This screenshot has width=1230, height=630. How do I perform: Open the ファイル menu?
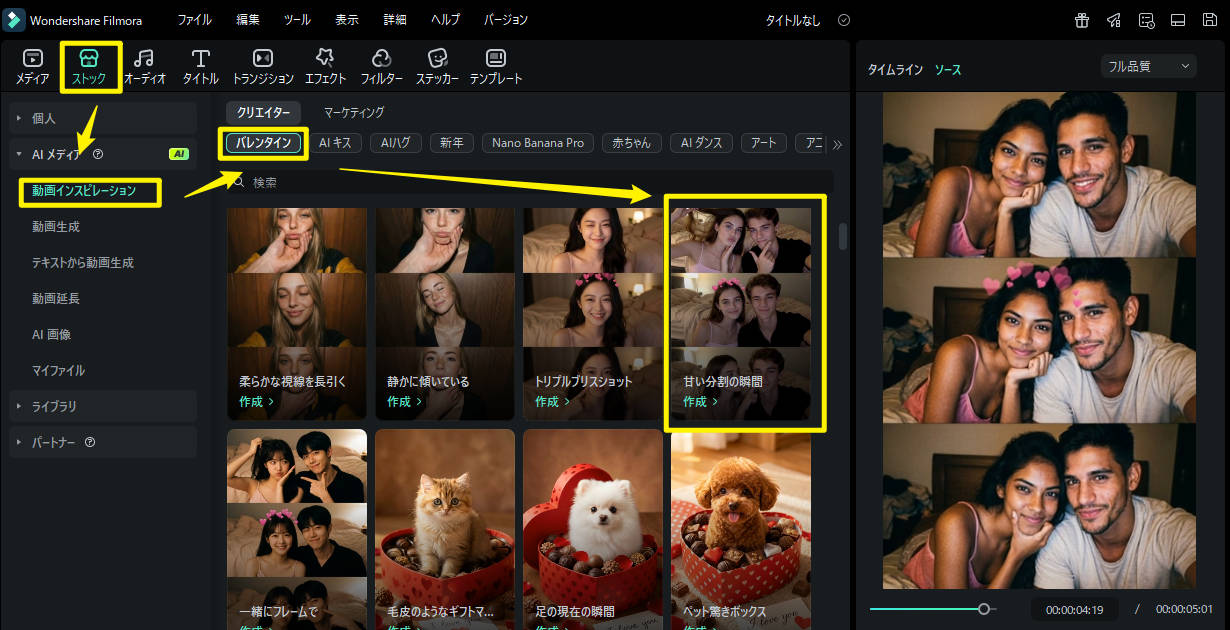[194, 19]
